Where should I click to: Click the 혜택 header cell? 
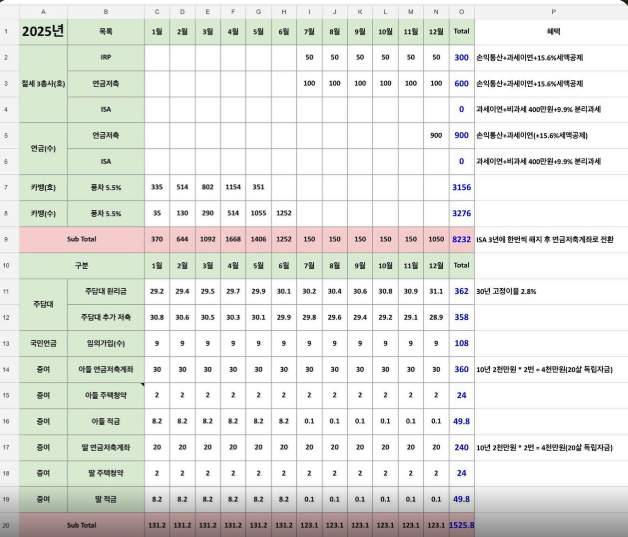(x=554, y=31)
